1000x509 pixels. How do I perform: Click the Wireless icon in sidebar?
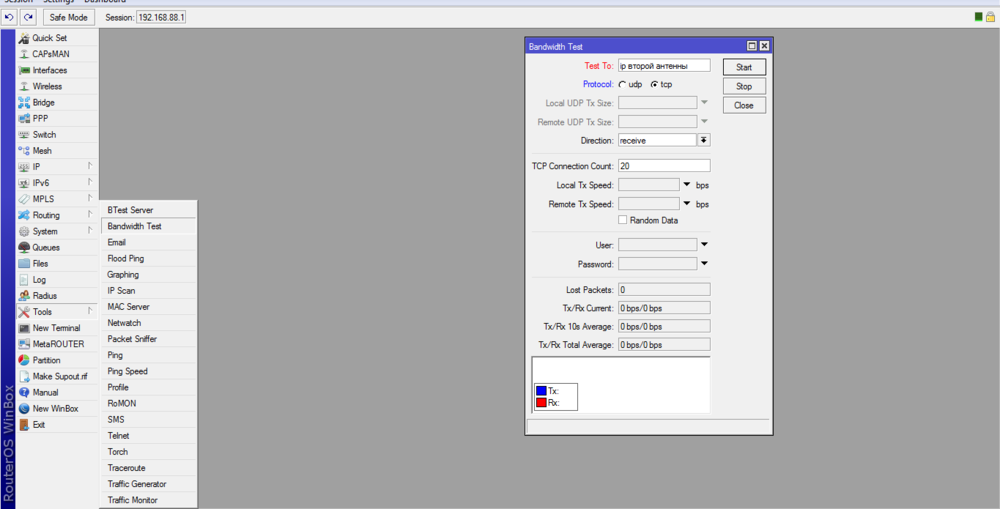tap(24, 87)
